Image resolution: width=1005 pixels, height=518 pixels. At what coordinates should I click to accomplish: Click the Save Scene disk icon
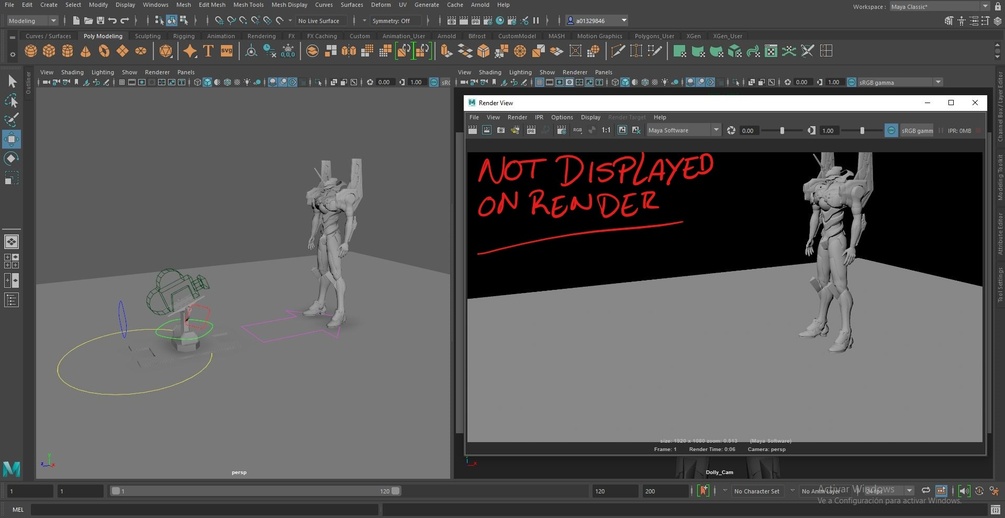point(100,21)
